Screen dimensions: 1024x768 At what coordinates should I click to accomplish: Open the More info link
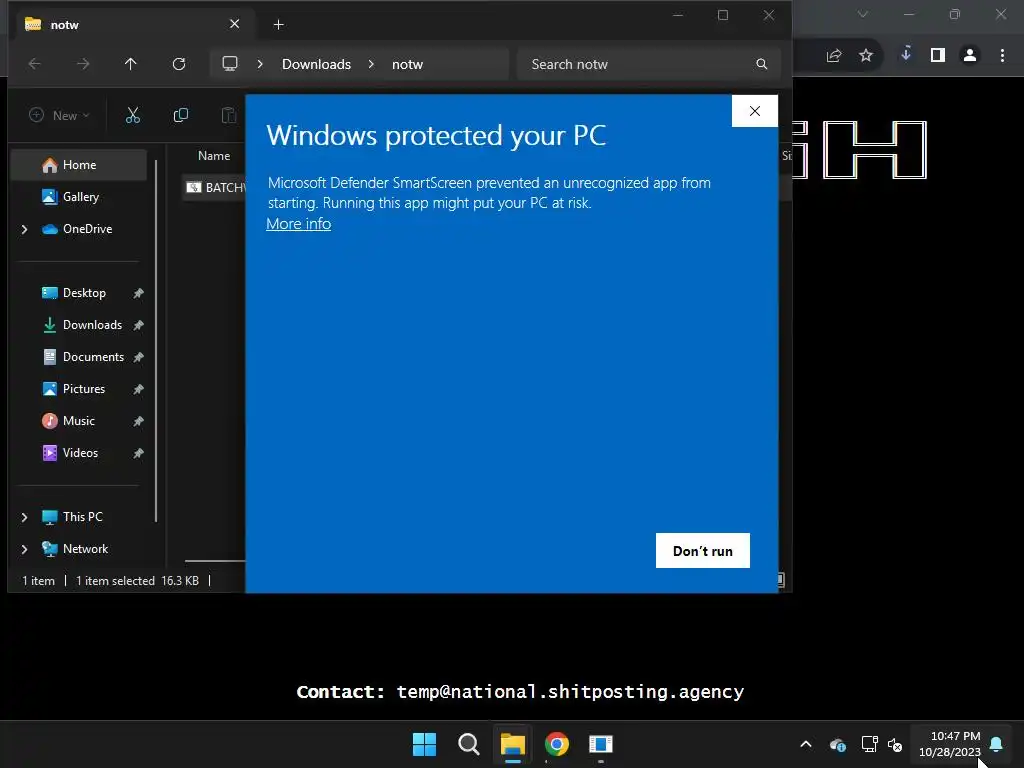[x=298, y=224]
